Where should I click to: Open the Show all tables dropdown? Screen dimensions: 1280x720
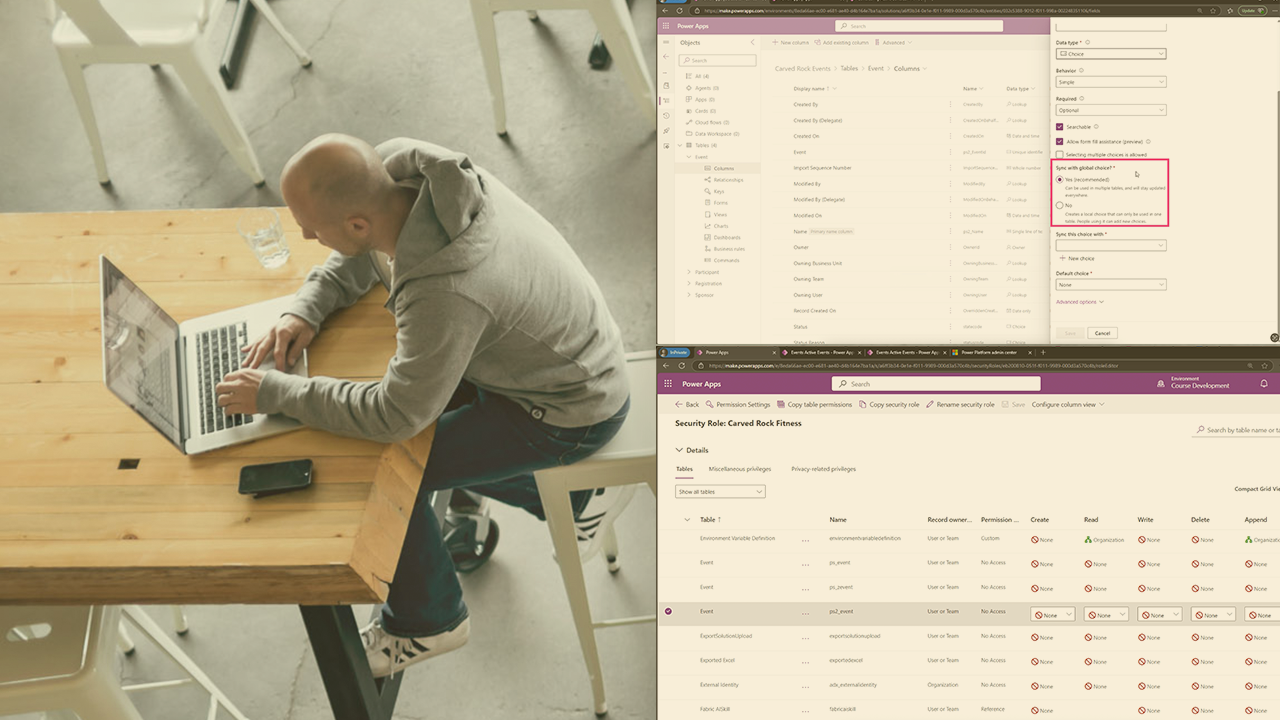pyautogui.click(x=720, y=492)
